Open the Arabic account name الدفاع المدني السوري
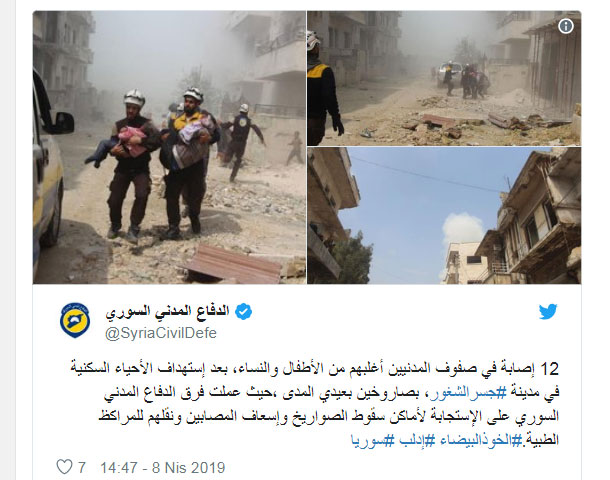610x480 pixels. [168, 312]
